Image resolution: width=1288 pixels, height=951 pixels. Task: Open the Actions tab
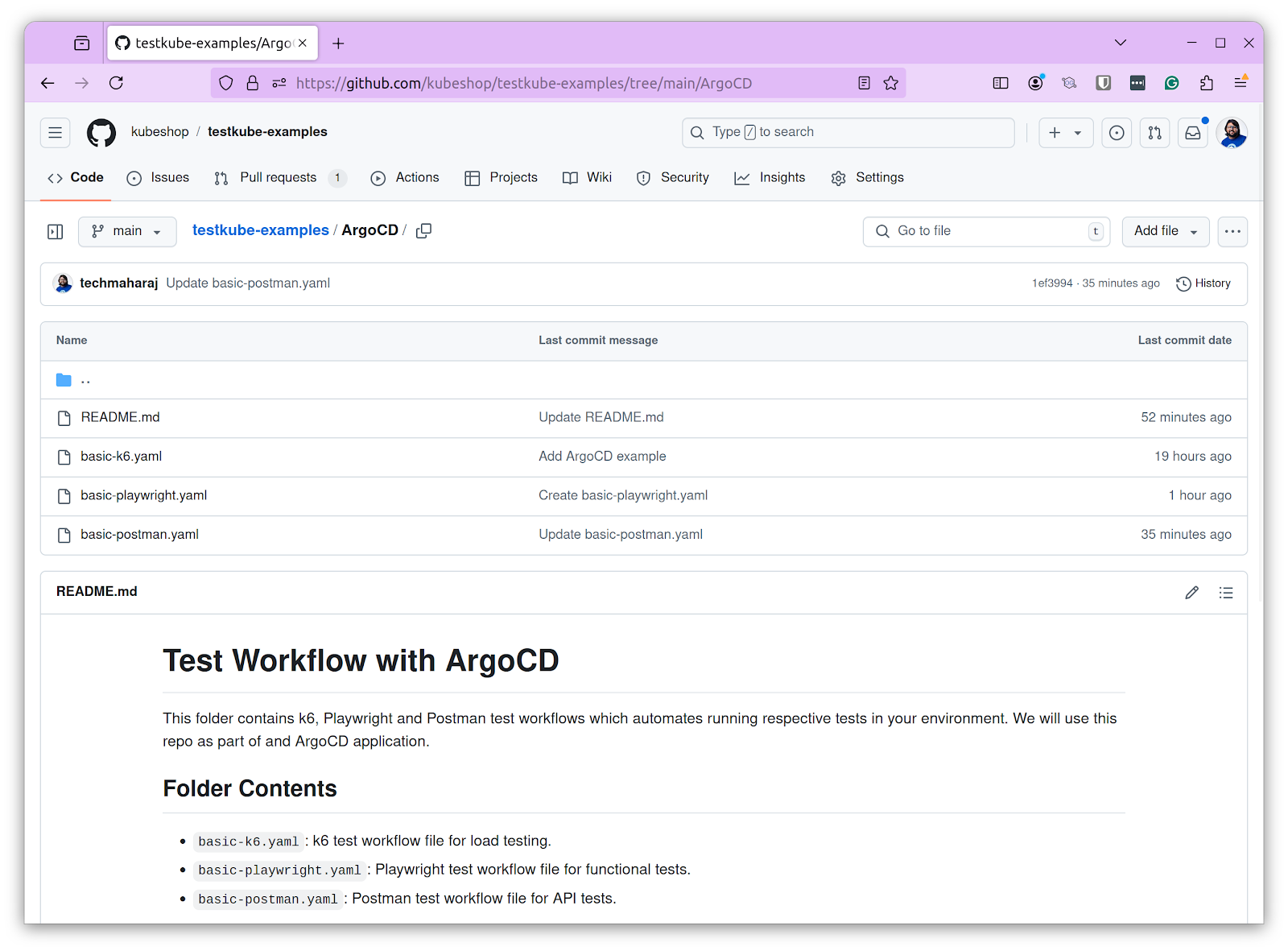tap(405, 178)
